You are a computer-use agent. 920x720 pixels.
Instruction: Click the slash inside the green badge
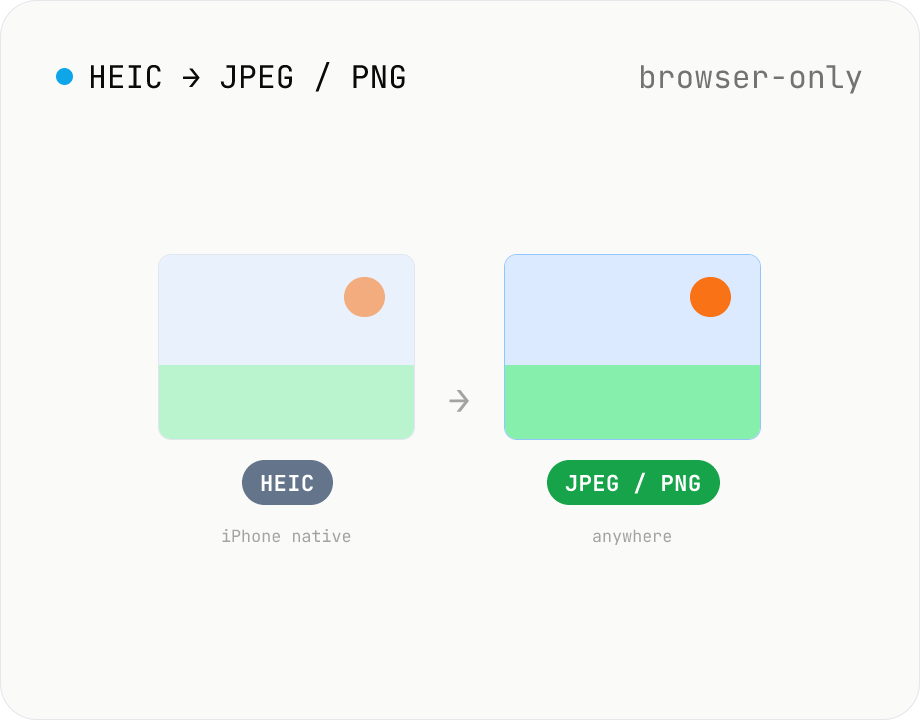tap(640, 483)
